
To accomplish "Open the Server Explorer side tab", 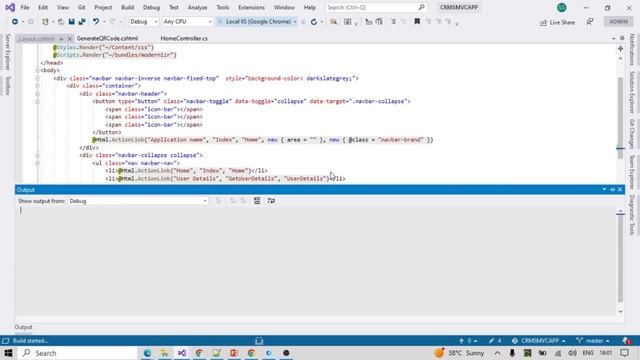I will click(x=7, y=52).
